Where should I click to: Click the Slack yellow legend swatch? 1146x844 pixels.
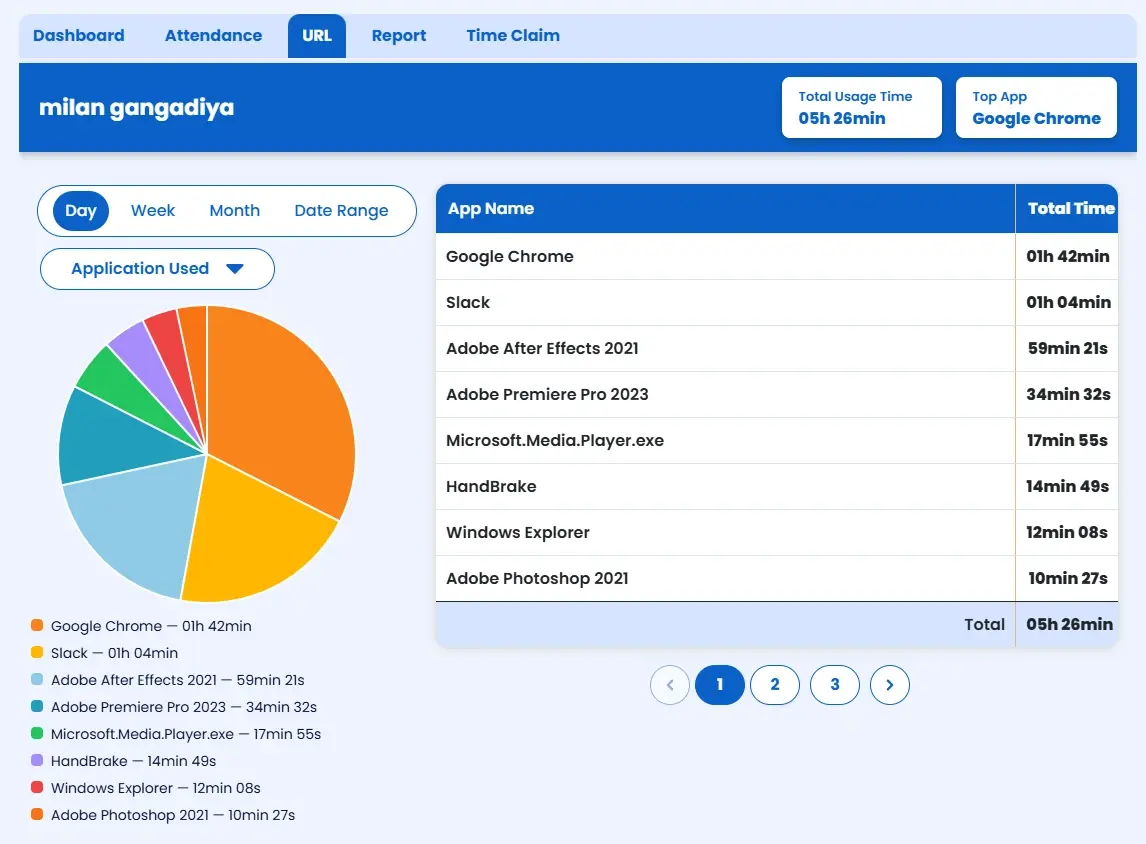(x=37, y=653)
